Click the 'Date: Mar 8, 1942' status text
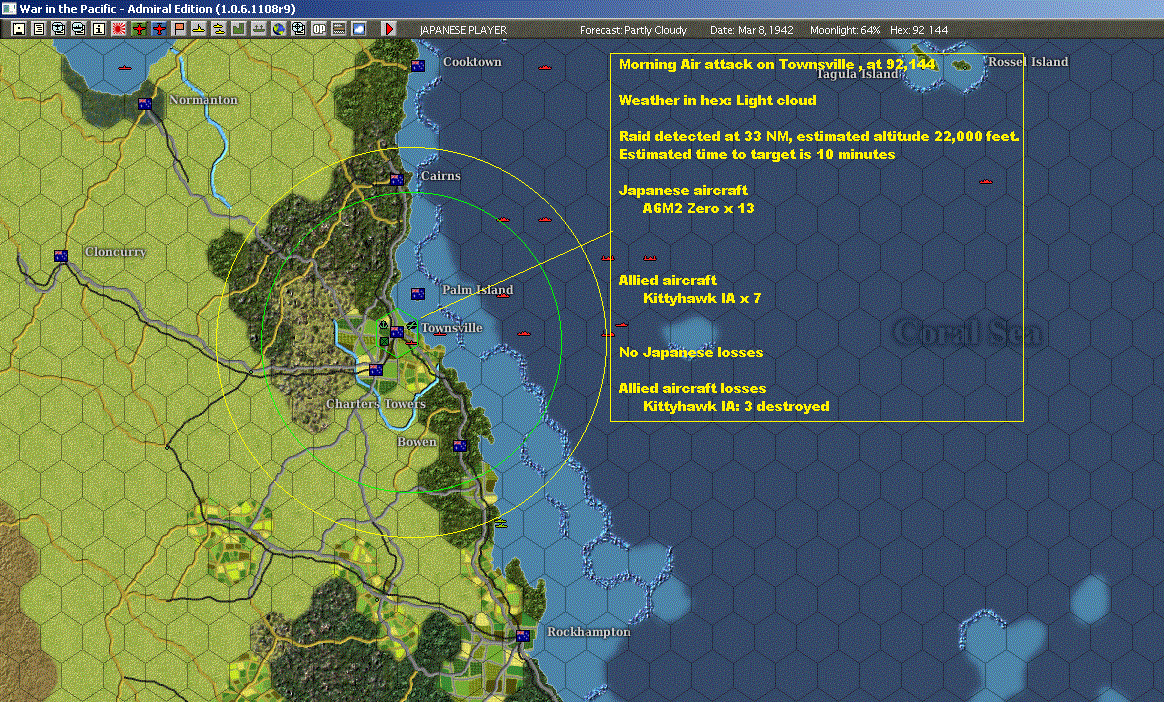This screenshot has width=1164, height=702. point(751,30)
